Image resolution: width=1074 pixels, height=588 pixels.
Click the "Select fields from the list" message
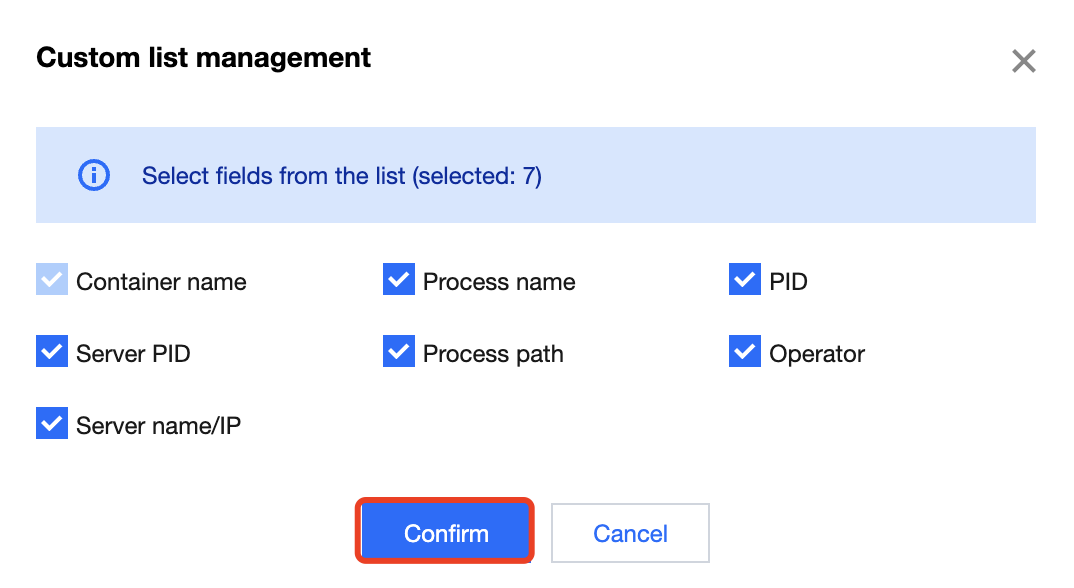point(341,177)
